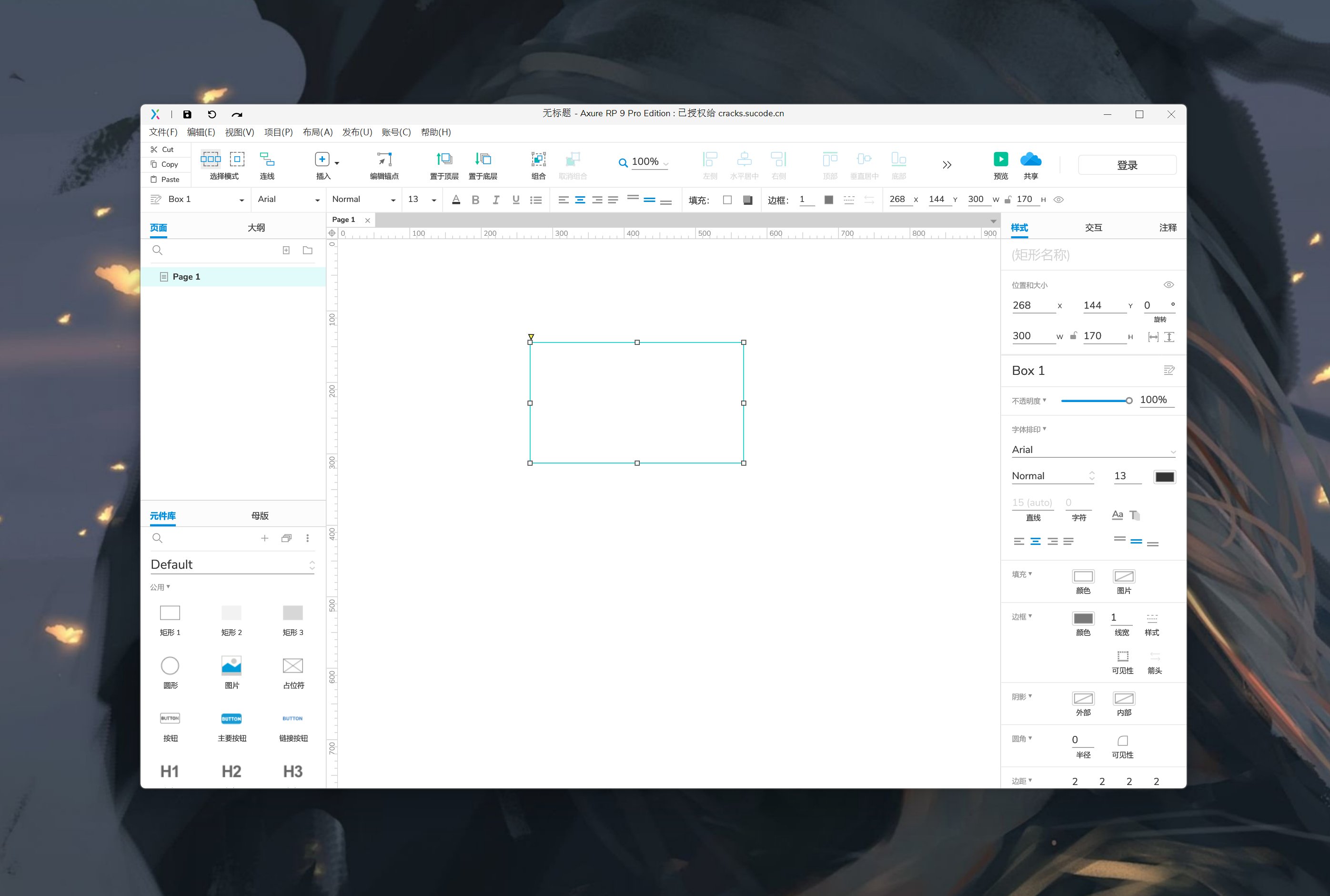Viewport: 1330px width, 896px height.
Task: Add a new page icon in pages panel
Action: (x=286, y=250)
